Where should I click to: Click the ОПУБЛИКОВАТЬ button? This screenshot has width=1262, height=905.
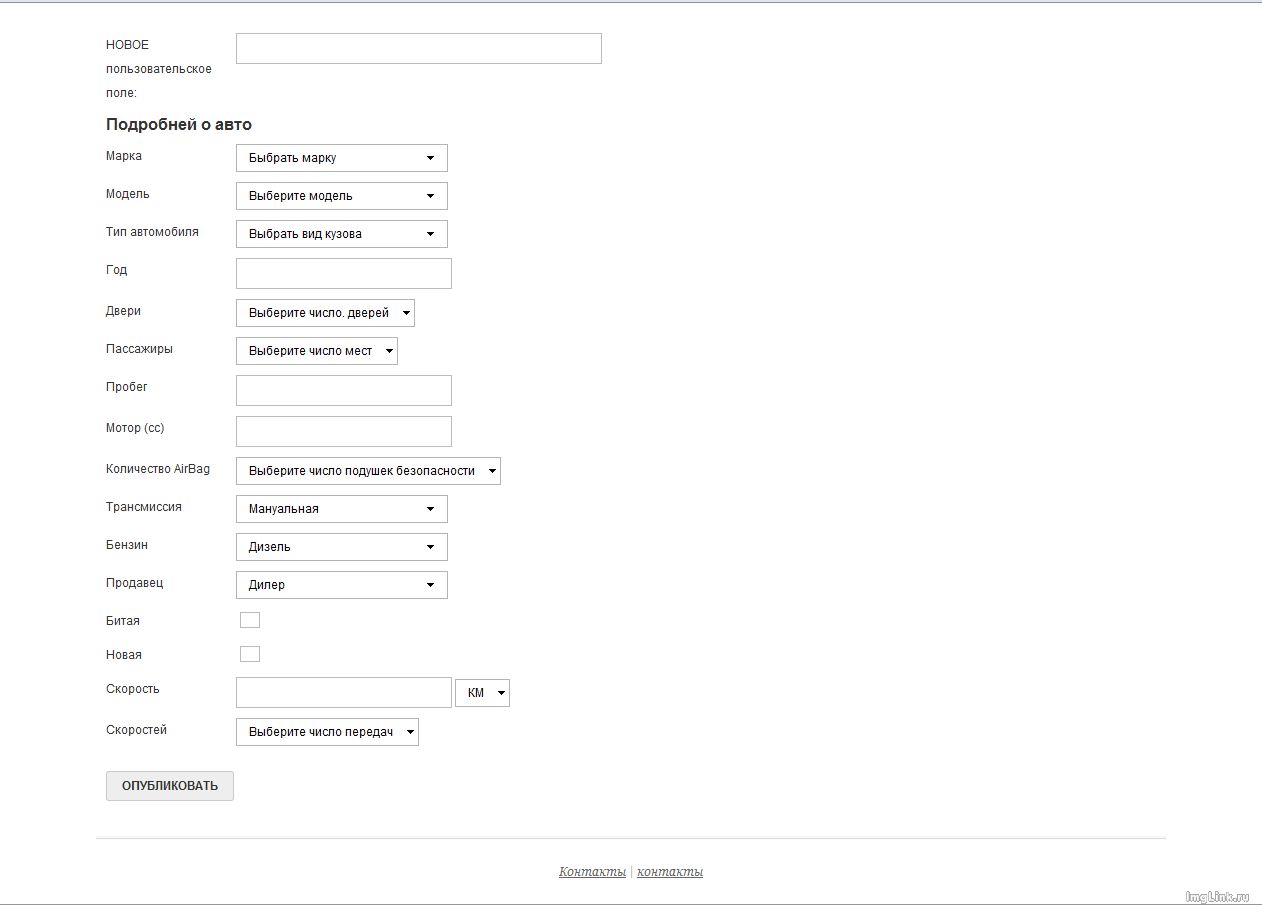pyautogui.click(x=170, y=786)
